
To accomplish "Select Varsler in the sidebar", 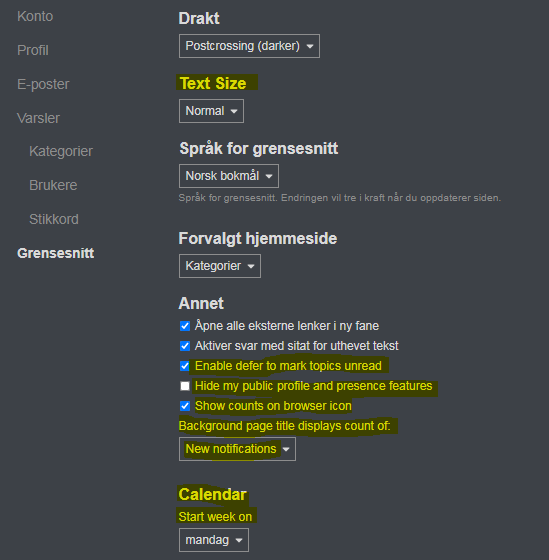I will click(38, 118).
